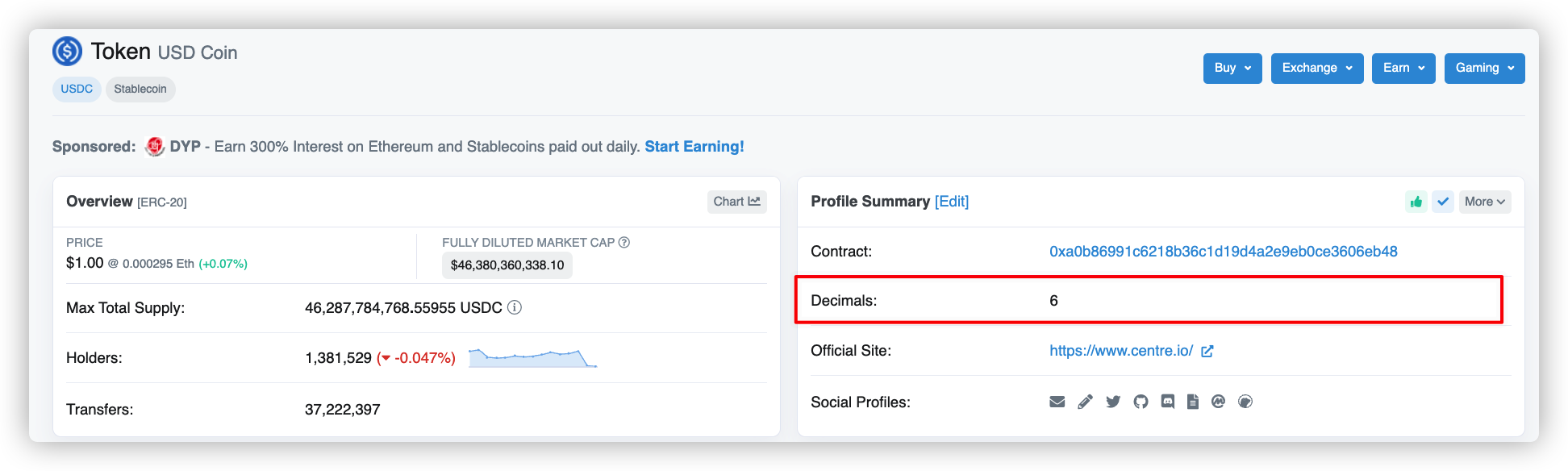Click the blue checkmark verified badge
1568x471 pixels.
coord(1443,202)
